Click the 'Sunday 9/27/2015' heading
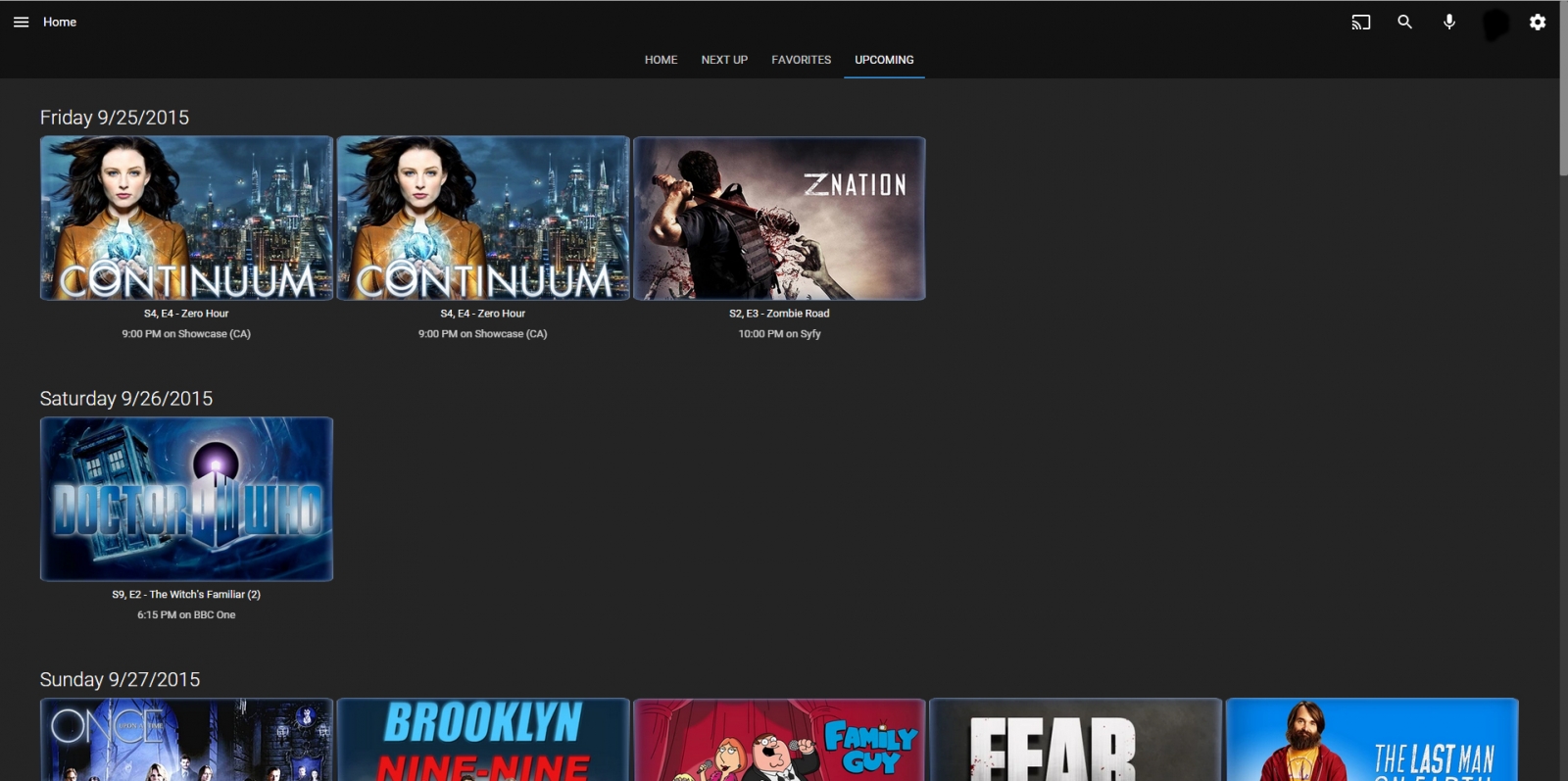 tap(120, 680)
